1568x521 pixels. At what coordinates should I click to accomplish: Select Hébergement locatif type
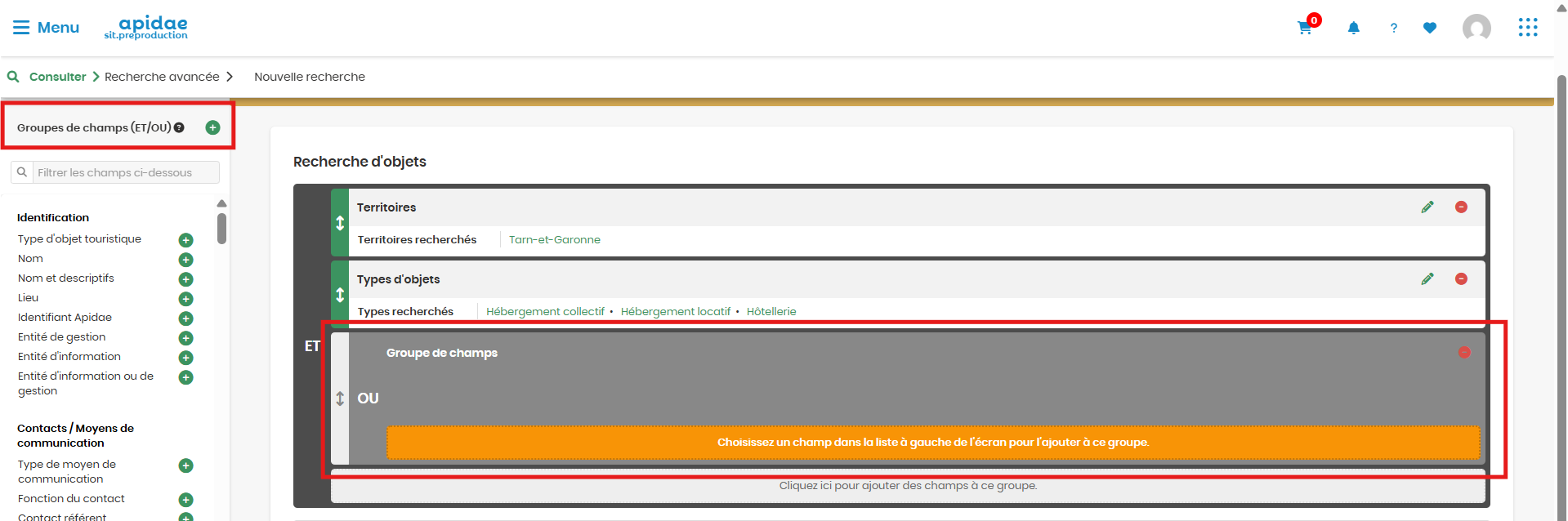click(x=676, y=312)
